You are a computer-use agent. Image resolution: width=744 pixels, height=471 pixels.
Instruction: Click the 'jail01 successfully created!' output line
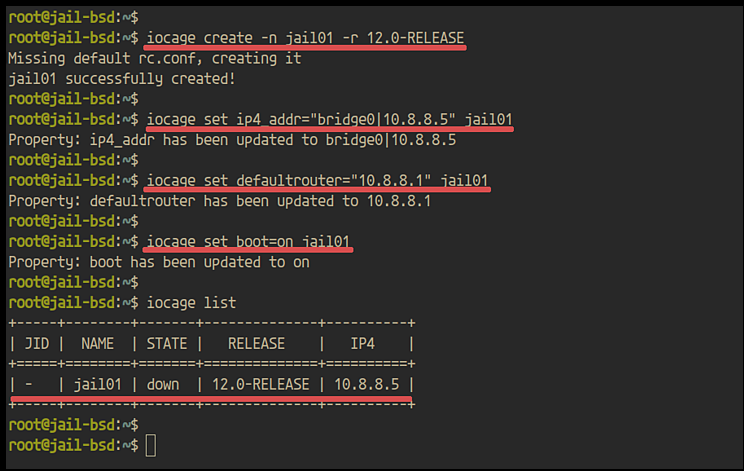122,78
